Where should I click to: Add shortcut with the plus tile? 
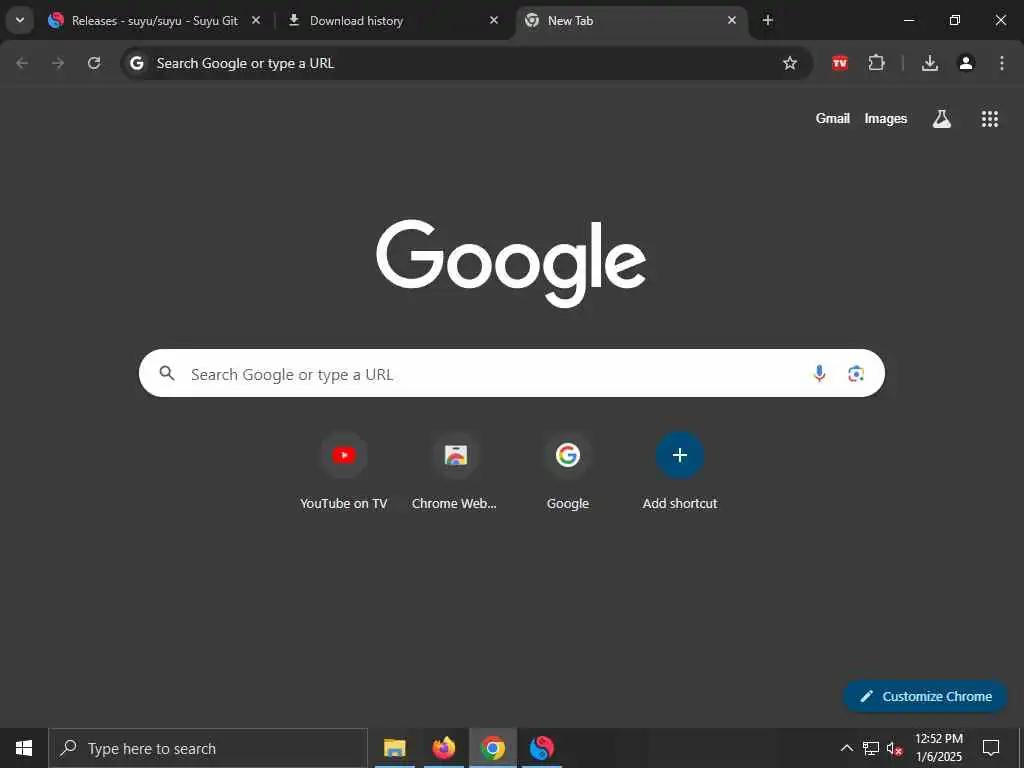pos(680,472)
